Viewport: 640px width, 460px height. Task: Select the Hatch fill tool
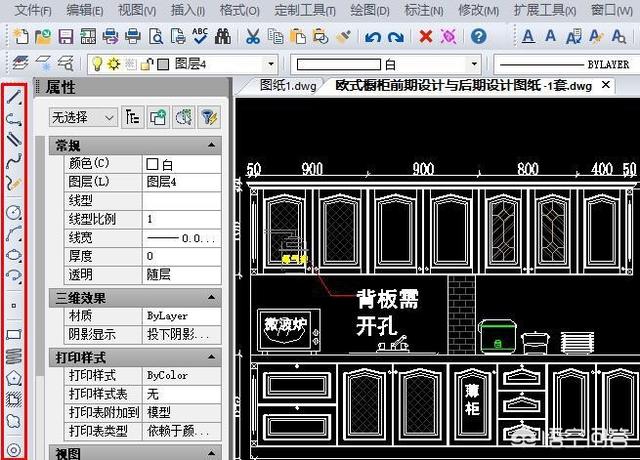click(x=14, y=399)
